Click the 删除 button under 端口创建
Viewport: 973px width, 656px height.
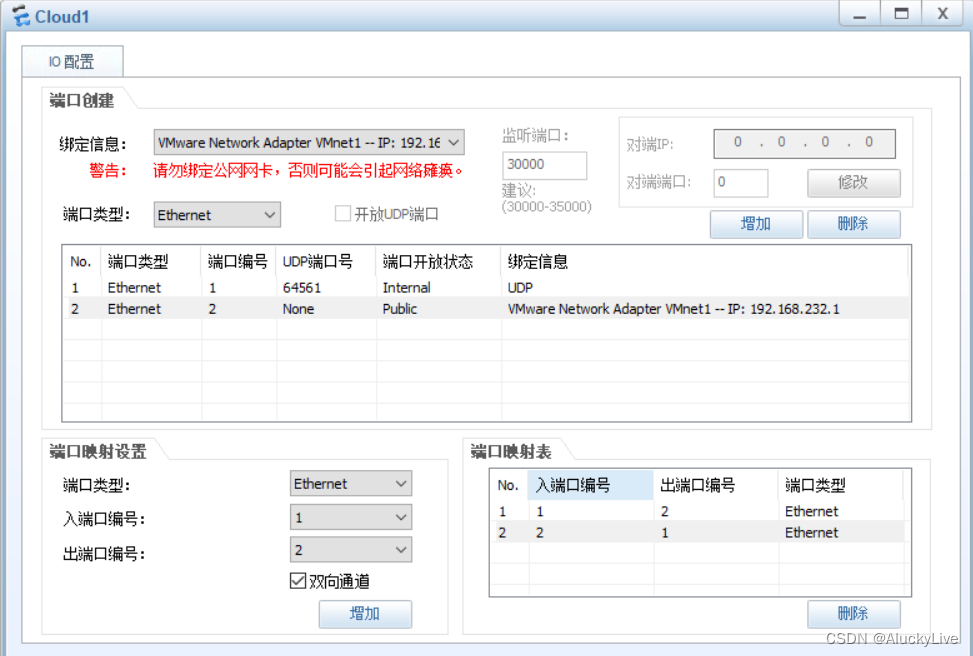[854, 224]
